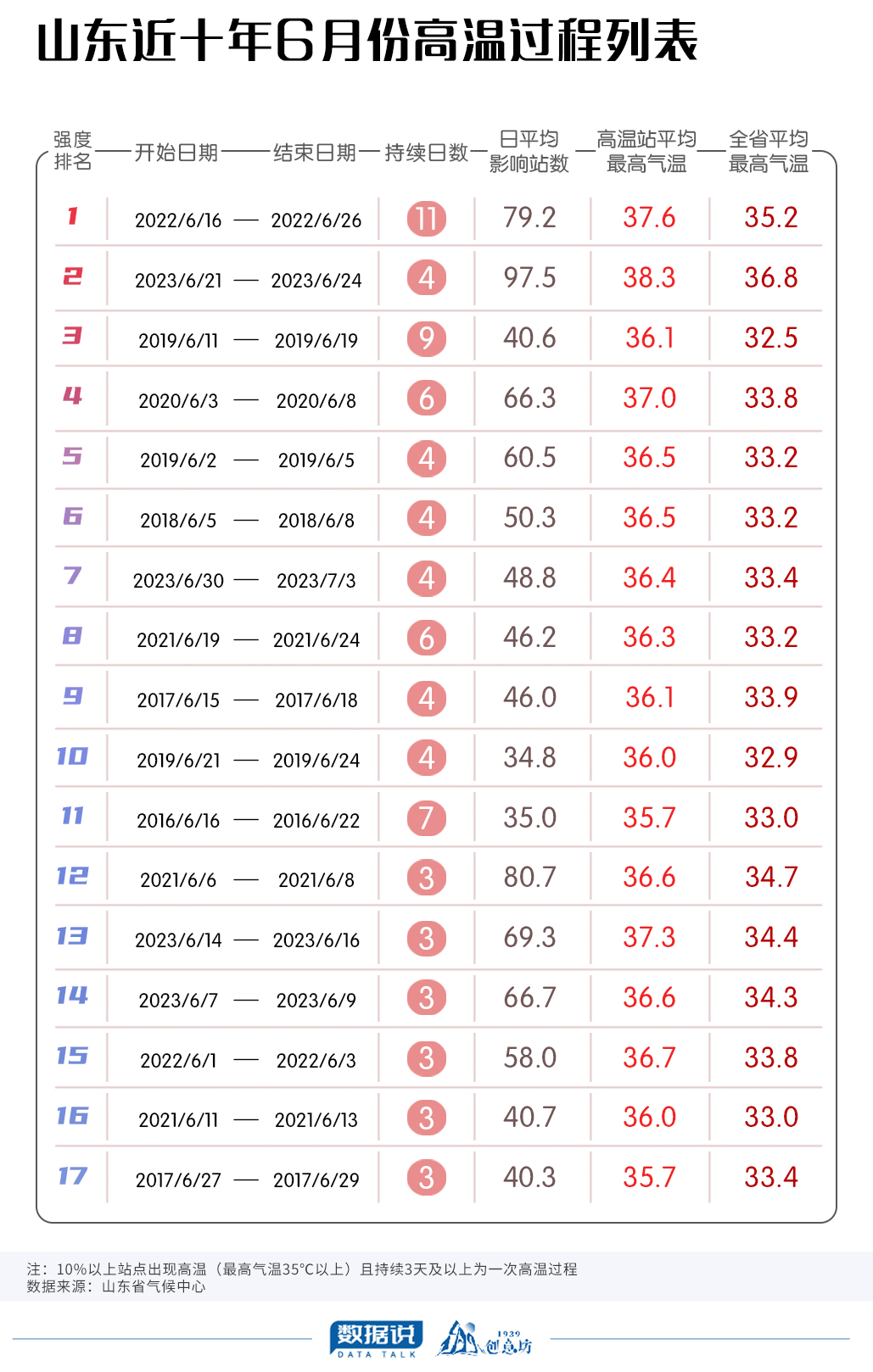Screen dimensions: 873x1372
Task: Click the title 山东近十年6月份高温过程列表
Action: [x=367, y=42]
